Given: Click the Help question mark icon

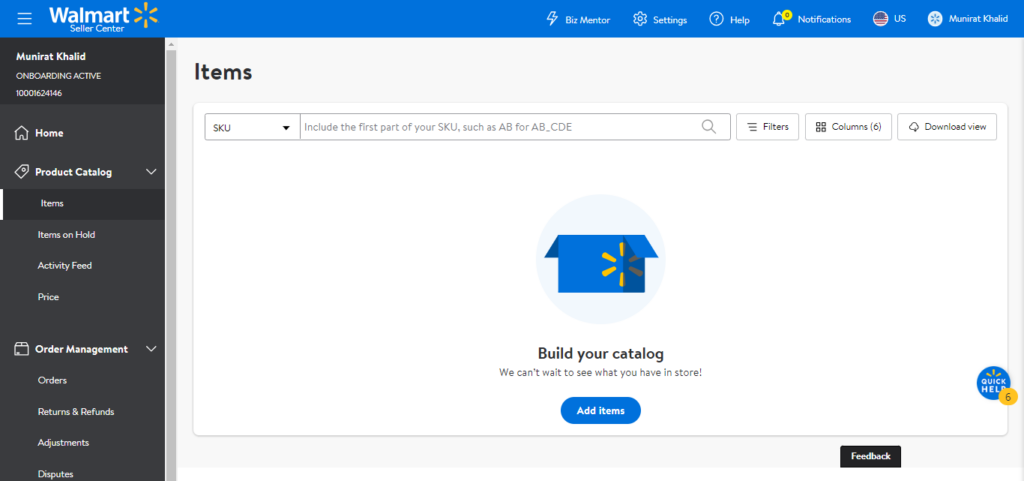Looking at the screenshot, I should (x=716, y=19).
